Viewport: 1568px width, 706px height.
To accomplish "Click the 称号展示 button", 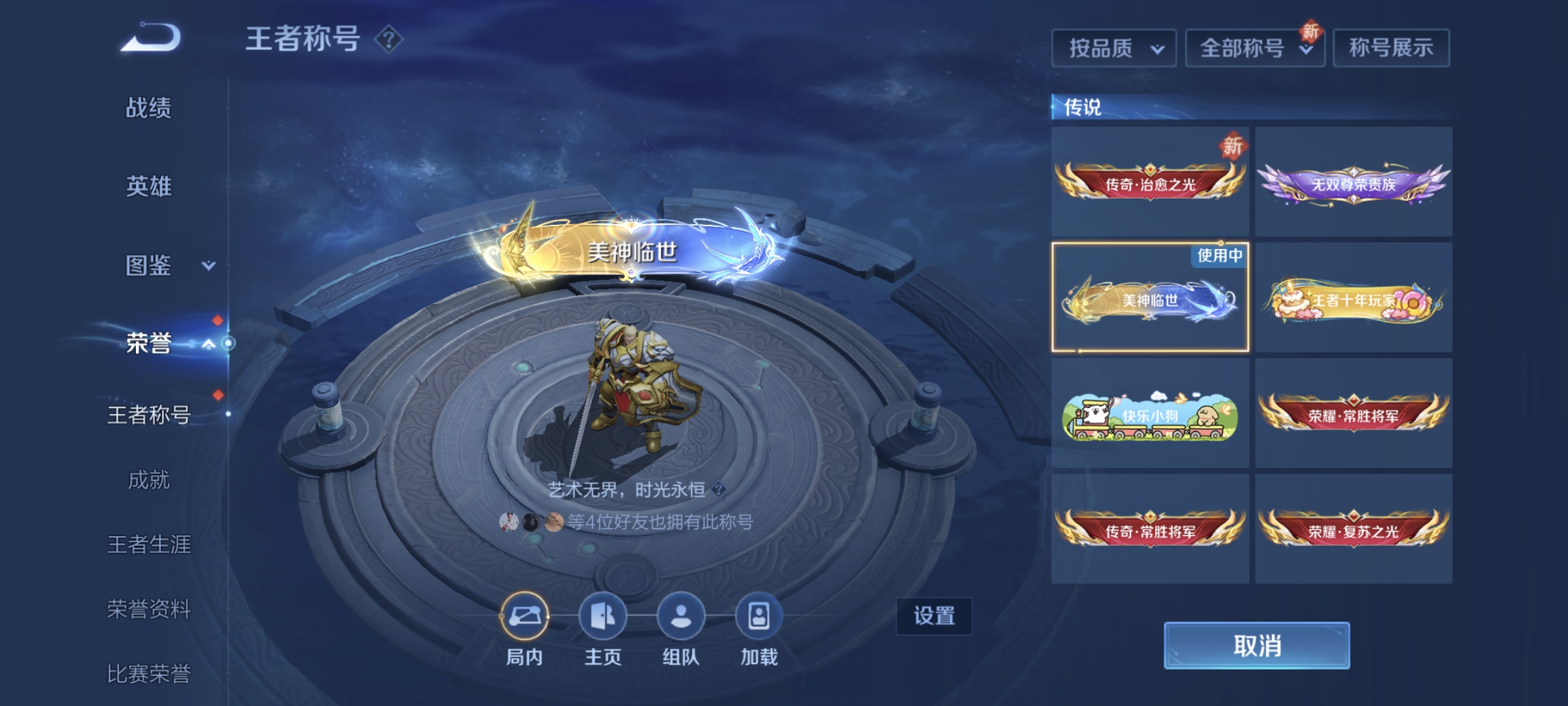I will tap(1391, 48).
